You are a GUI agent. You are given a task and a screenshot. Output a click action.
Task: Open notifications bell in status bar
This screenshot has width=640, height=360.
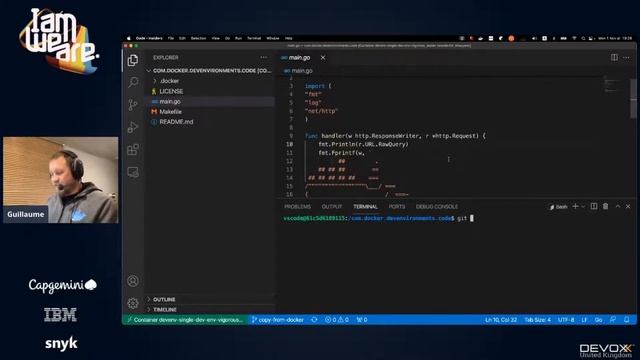coord(627,320)
